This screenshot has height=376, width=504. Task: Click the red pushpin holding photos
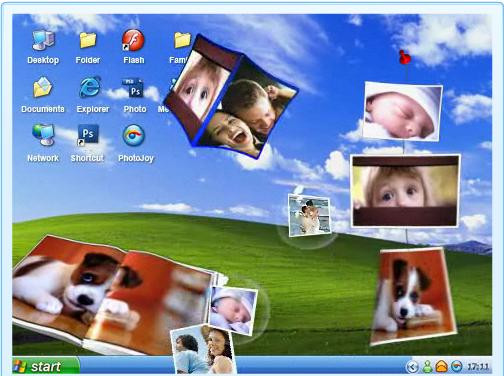point(405,58)
